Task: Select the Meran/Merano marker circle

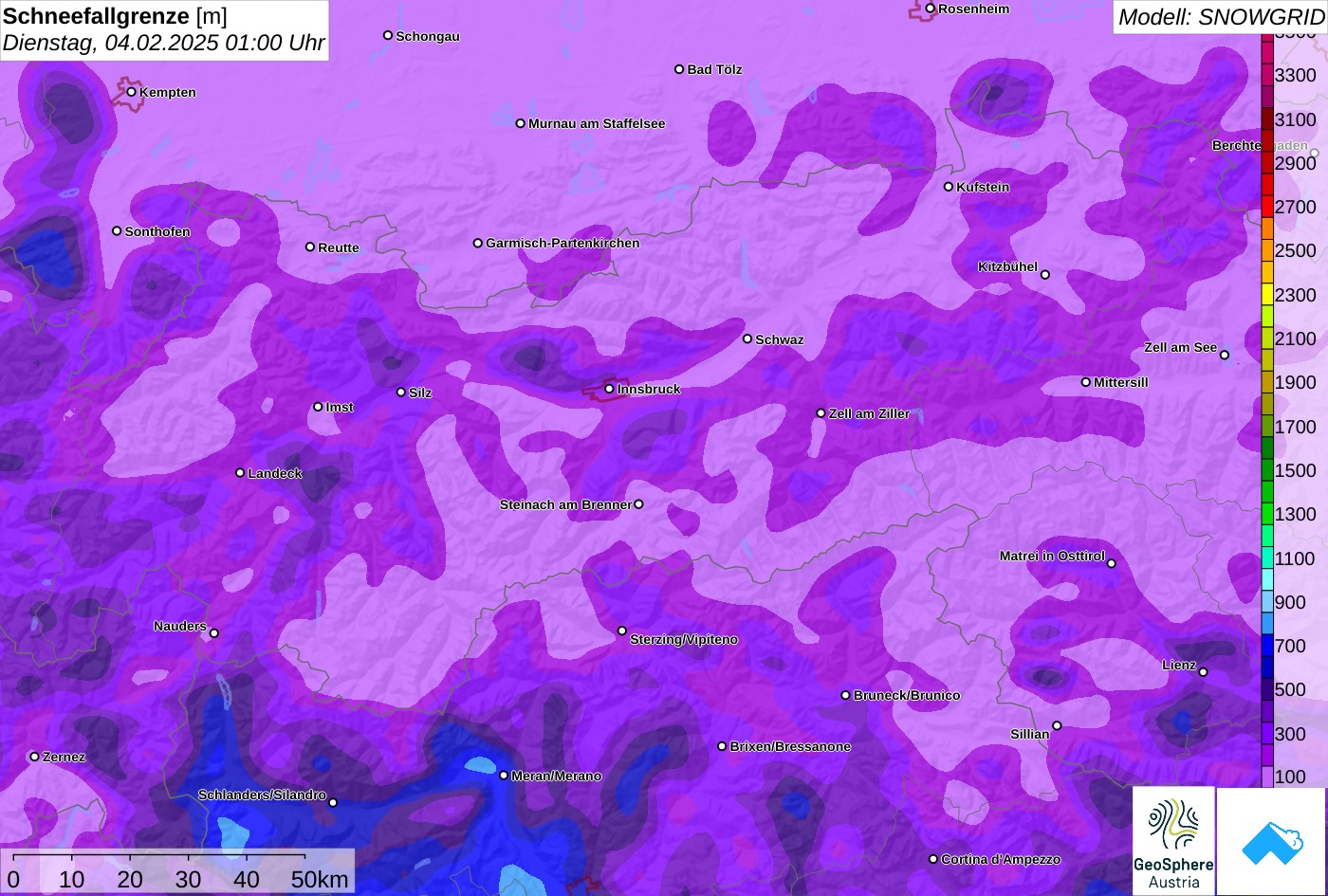Action: 504,776
